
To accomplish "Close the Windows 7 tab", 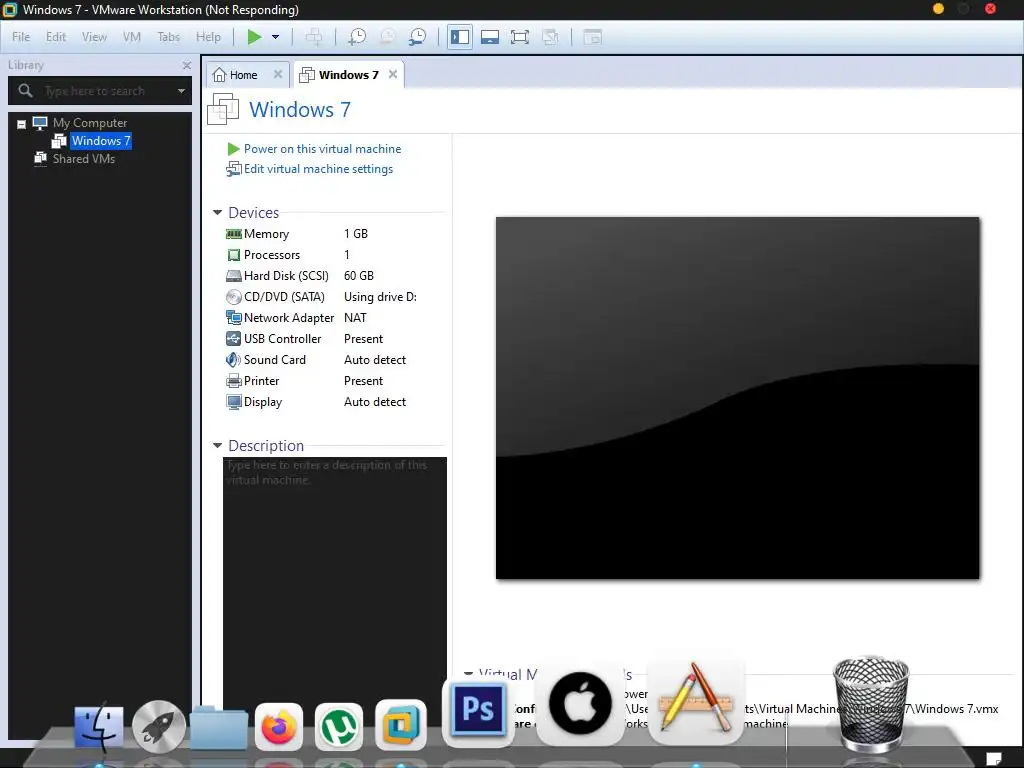I will [392, 74].
